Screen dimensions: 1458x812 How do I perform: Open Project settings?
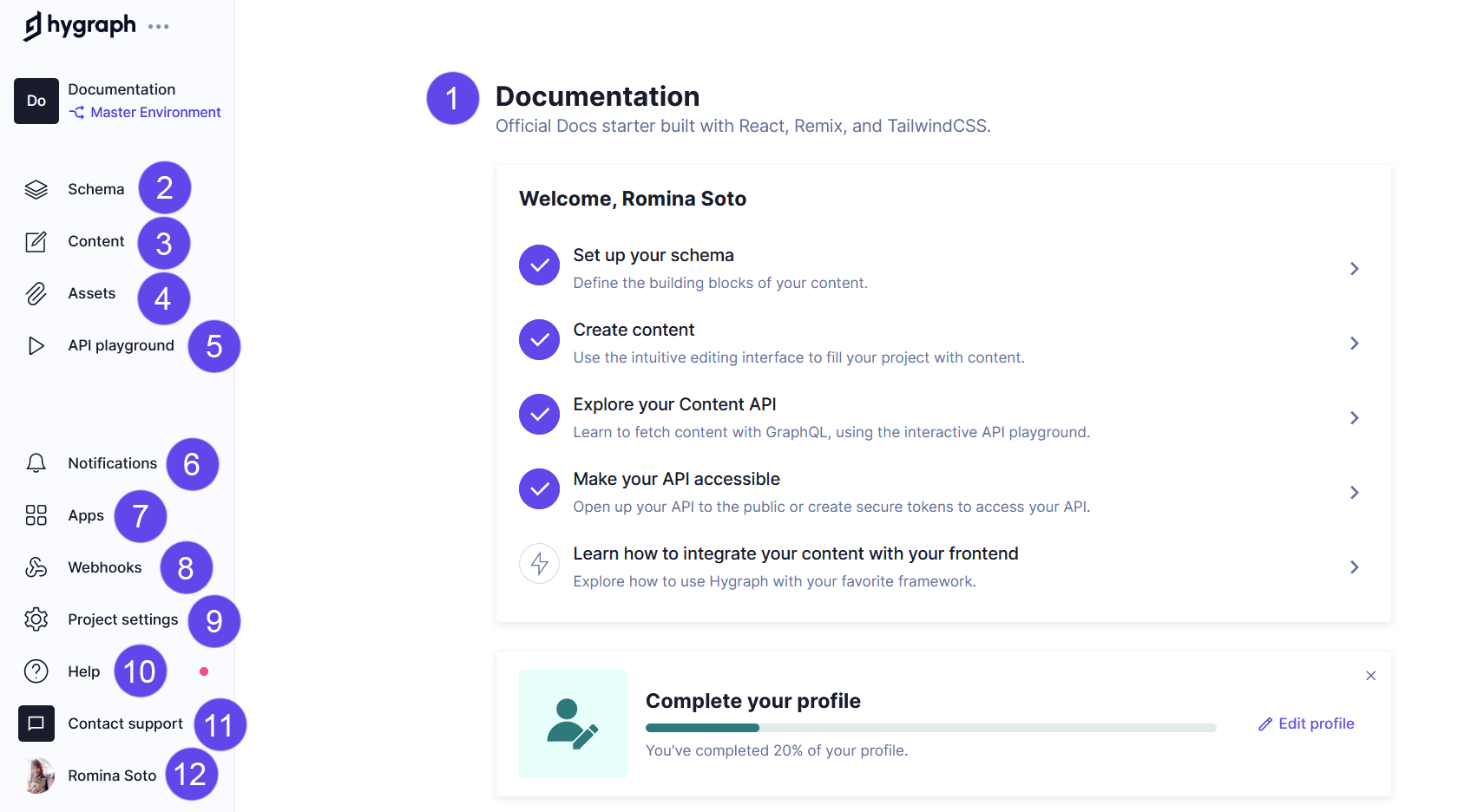coord(122,619)
